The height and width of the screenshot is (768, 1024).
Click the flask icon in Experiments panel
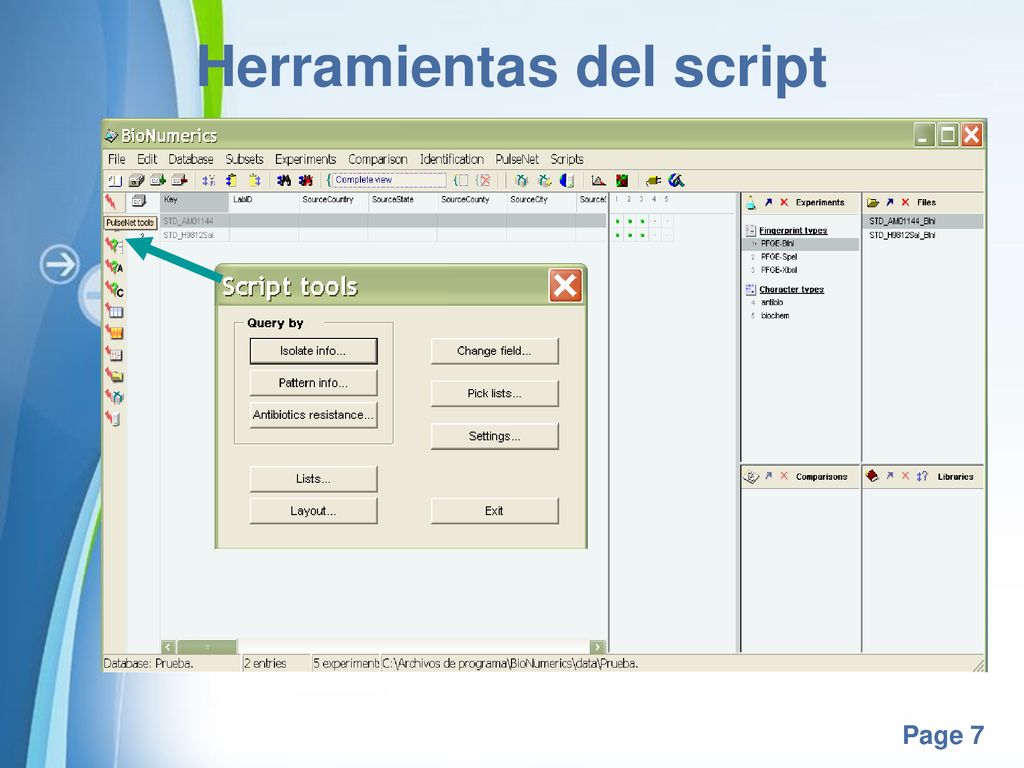click(x=751, y=202)
